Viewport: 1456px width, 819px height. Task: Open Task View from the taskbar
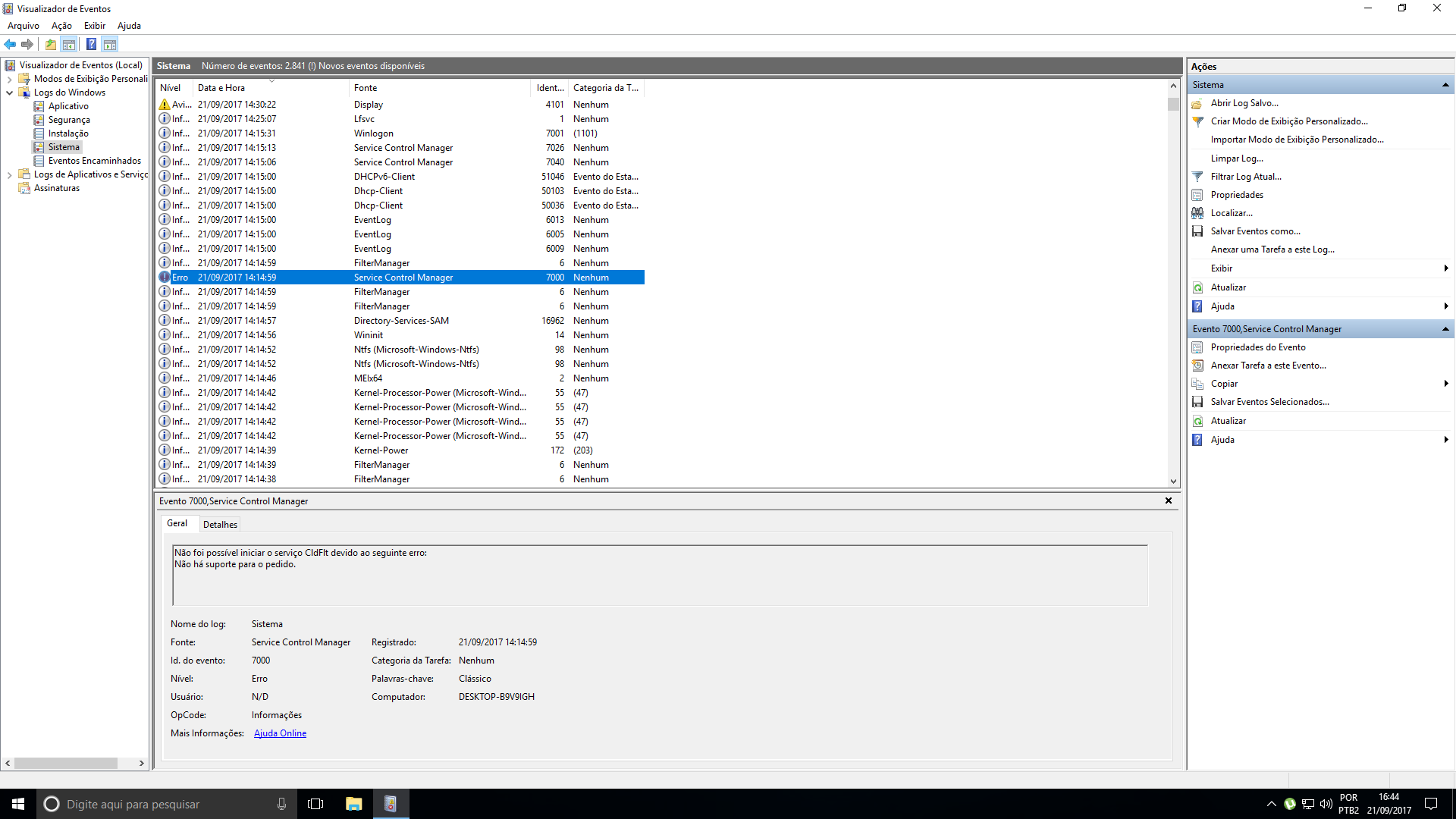click(x=315, y=804)
